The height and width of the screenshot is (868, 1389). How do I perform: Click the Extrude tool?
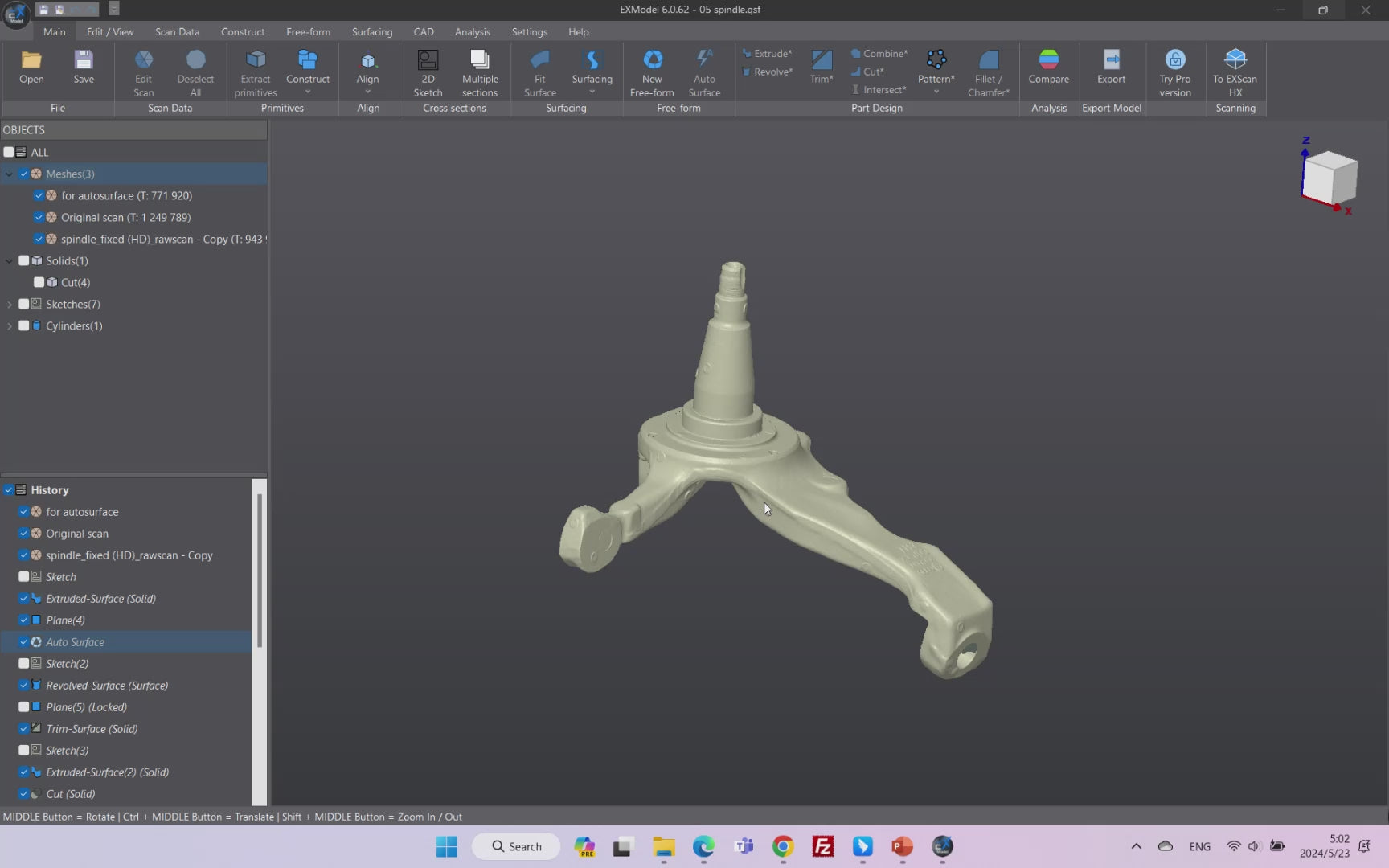click(x=767, y=54)
